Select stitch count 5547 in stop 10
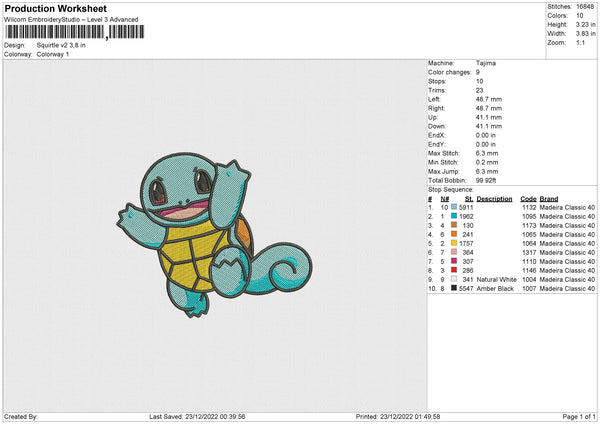 click(x=466, y=289)
